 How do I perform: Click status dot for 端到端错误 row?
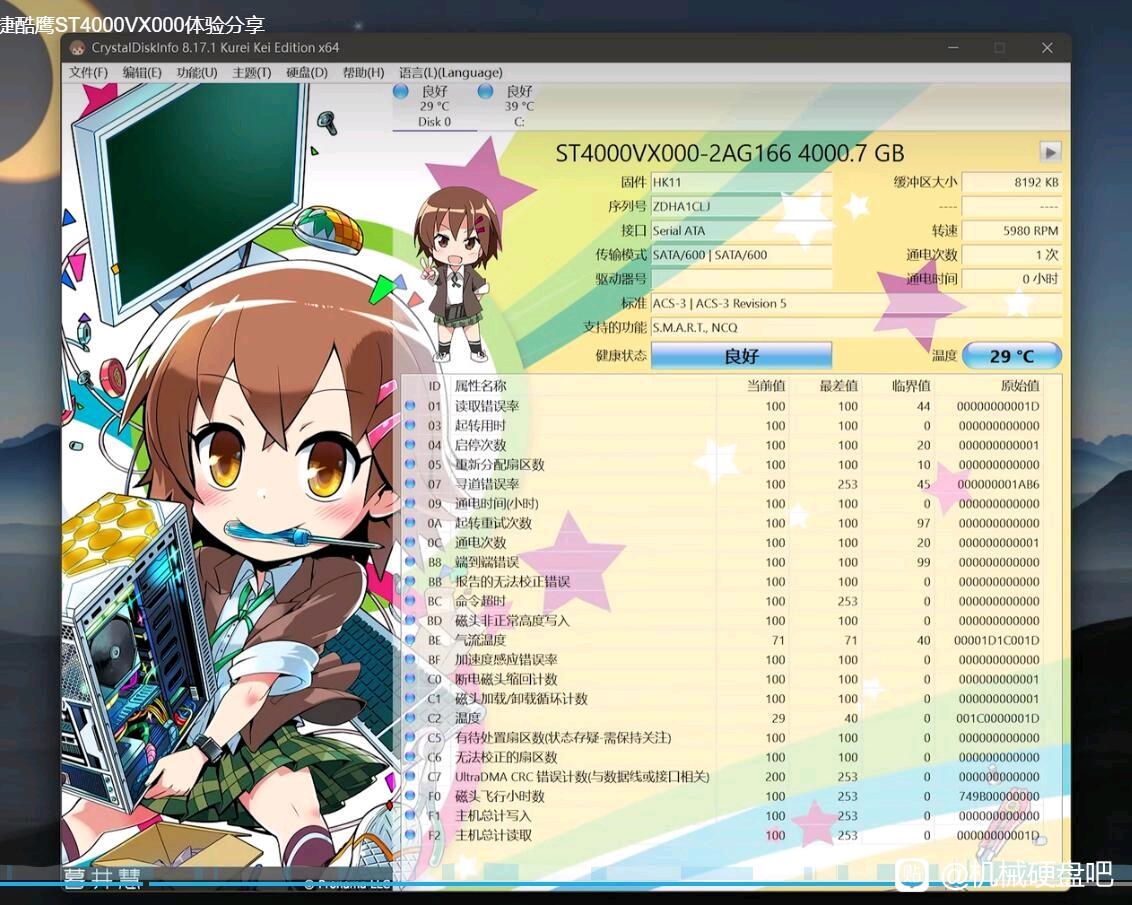coord(410,562)
